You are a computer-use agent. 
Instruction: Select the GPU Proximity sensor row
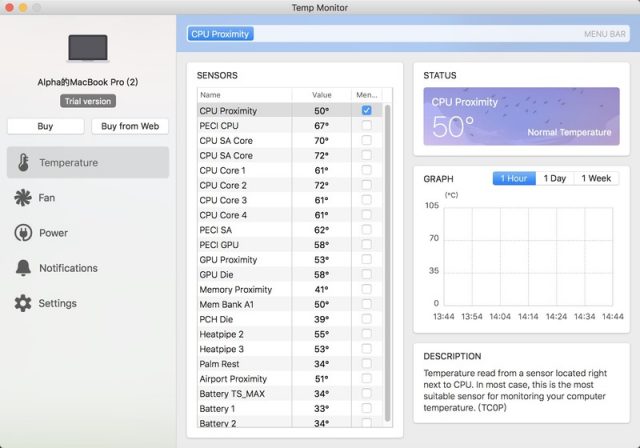(x=290, y=259)
